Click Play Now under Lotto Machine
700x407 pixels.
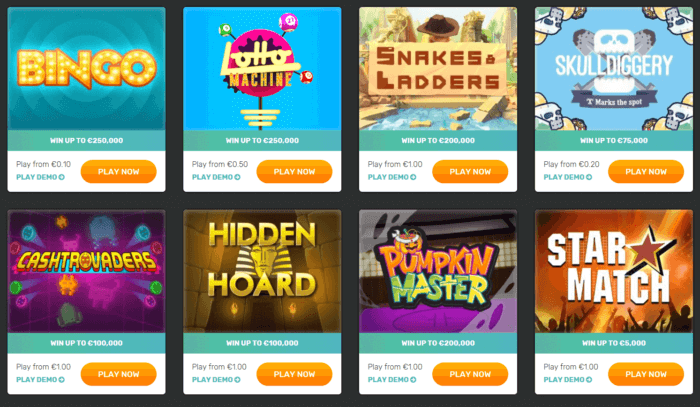295,171
